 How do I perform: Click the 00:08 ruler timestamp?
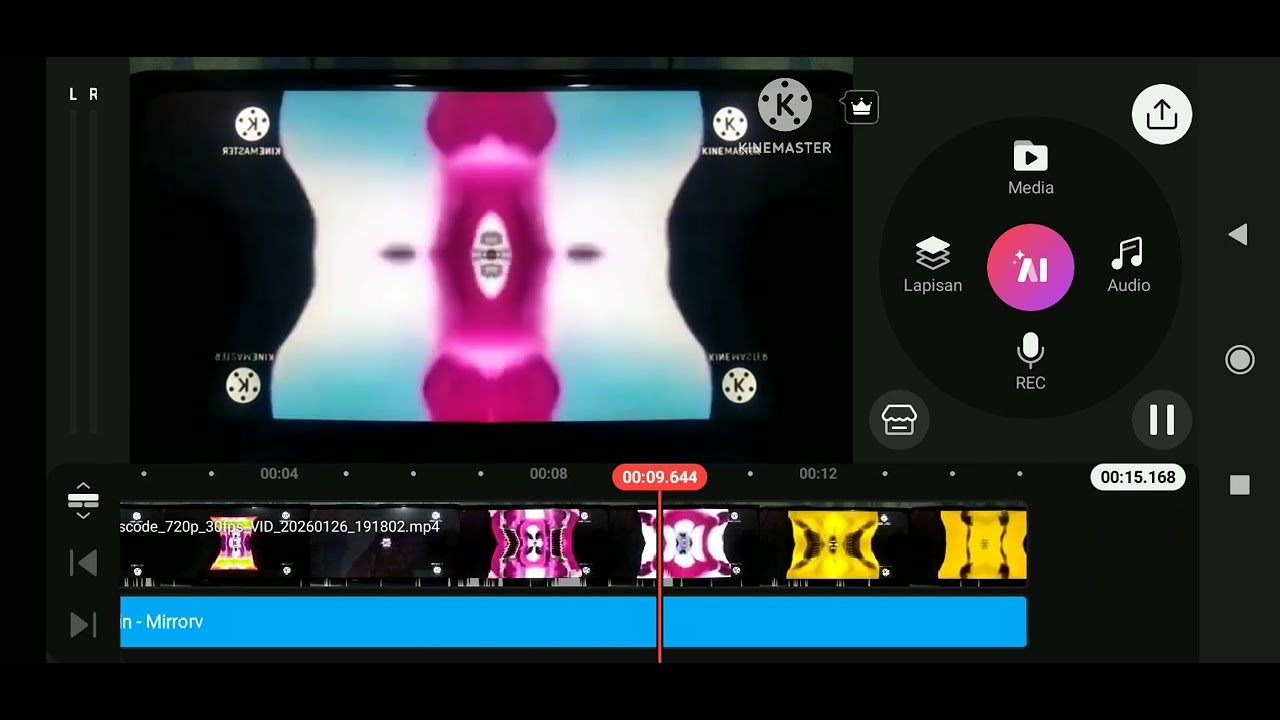click(548, 473)
